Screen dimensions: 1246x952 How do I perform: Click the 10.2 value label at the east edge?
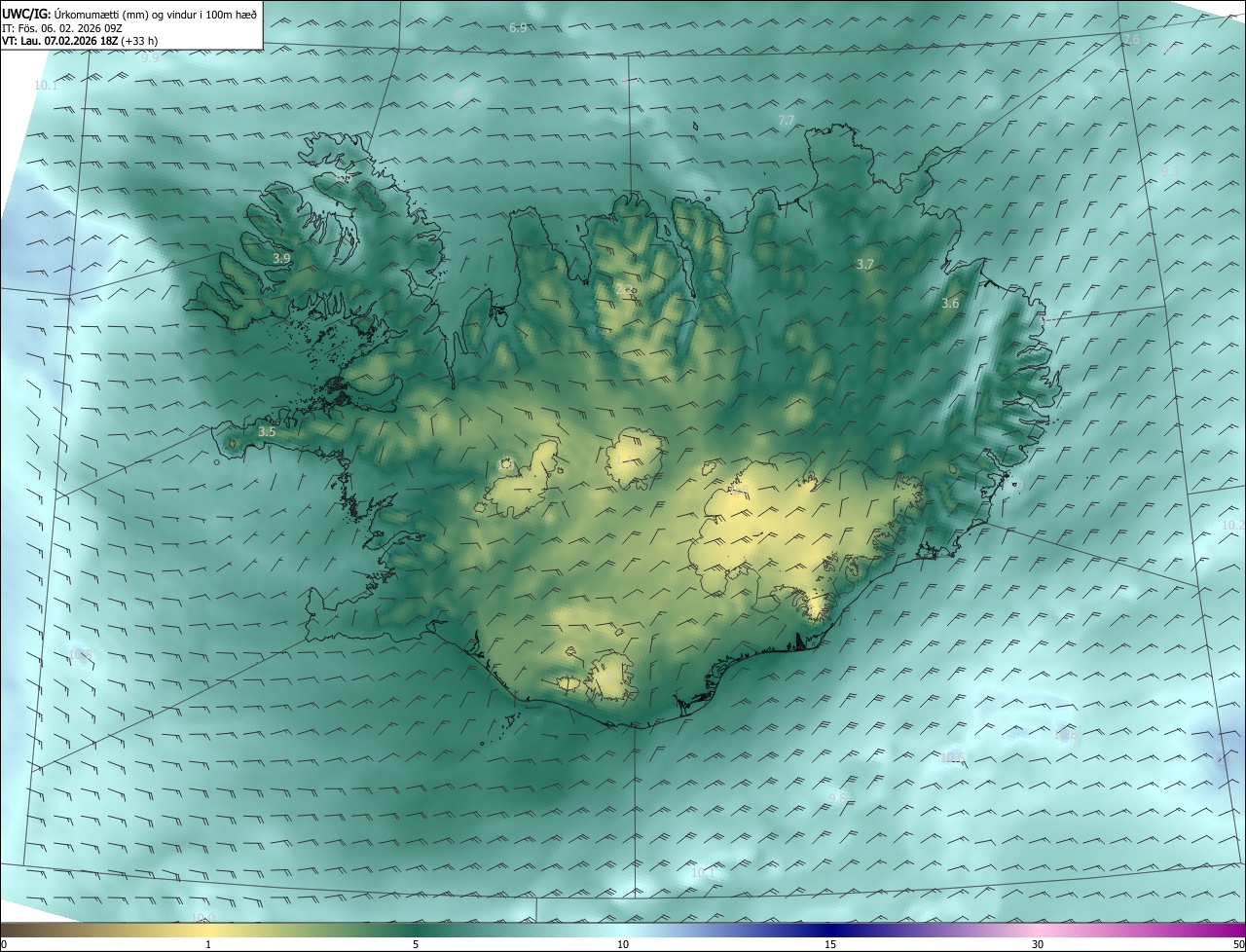[1232, 526]
